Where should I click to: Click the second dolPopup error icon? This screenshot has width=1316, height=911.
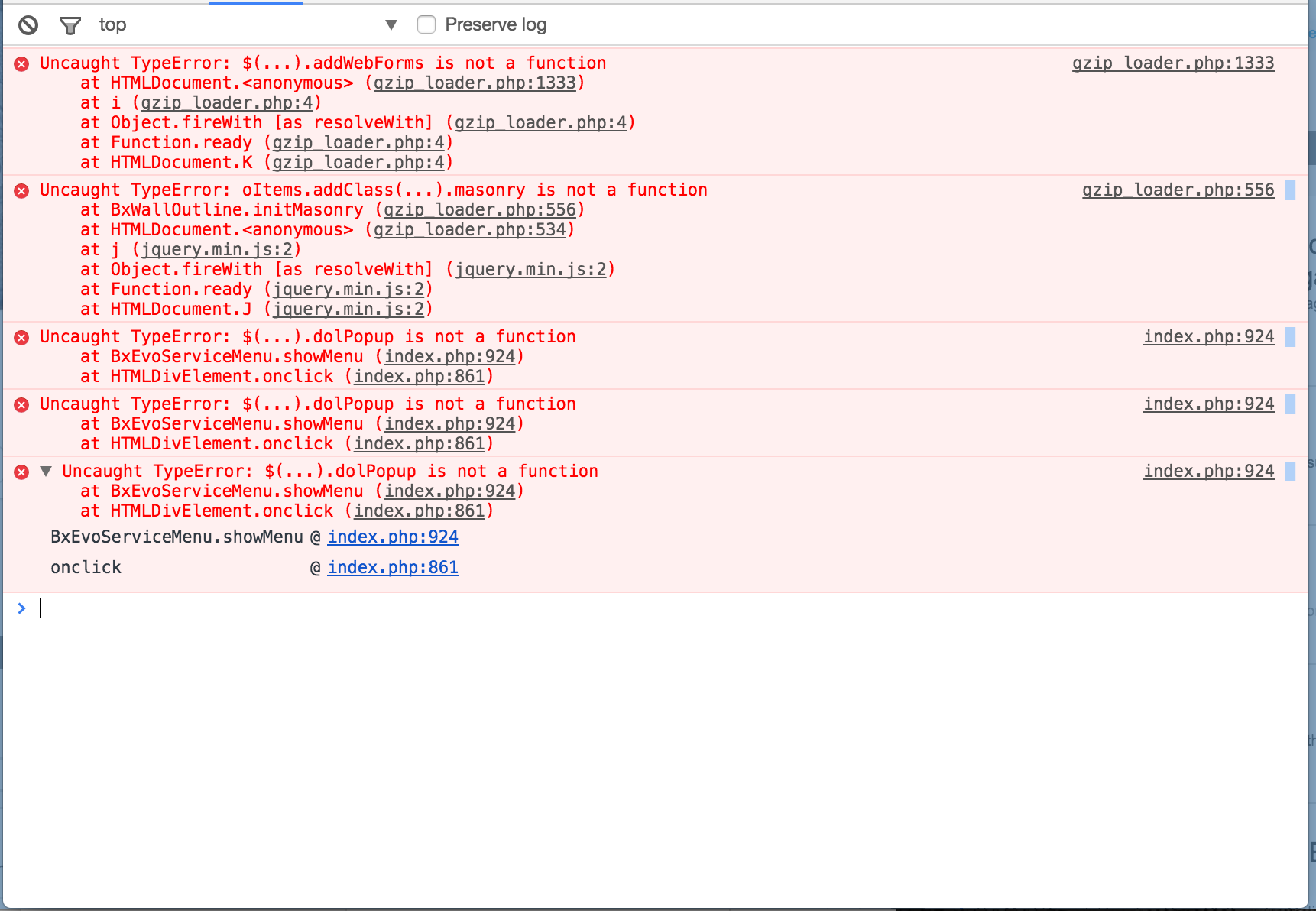22,404
